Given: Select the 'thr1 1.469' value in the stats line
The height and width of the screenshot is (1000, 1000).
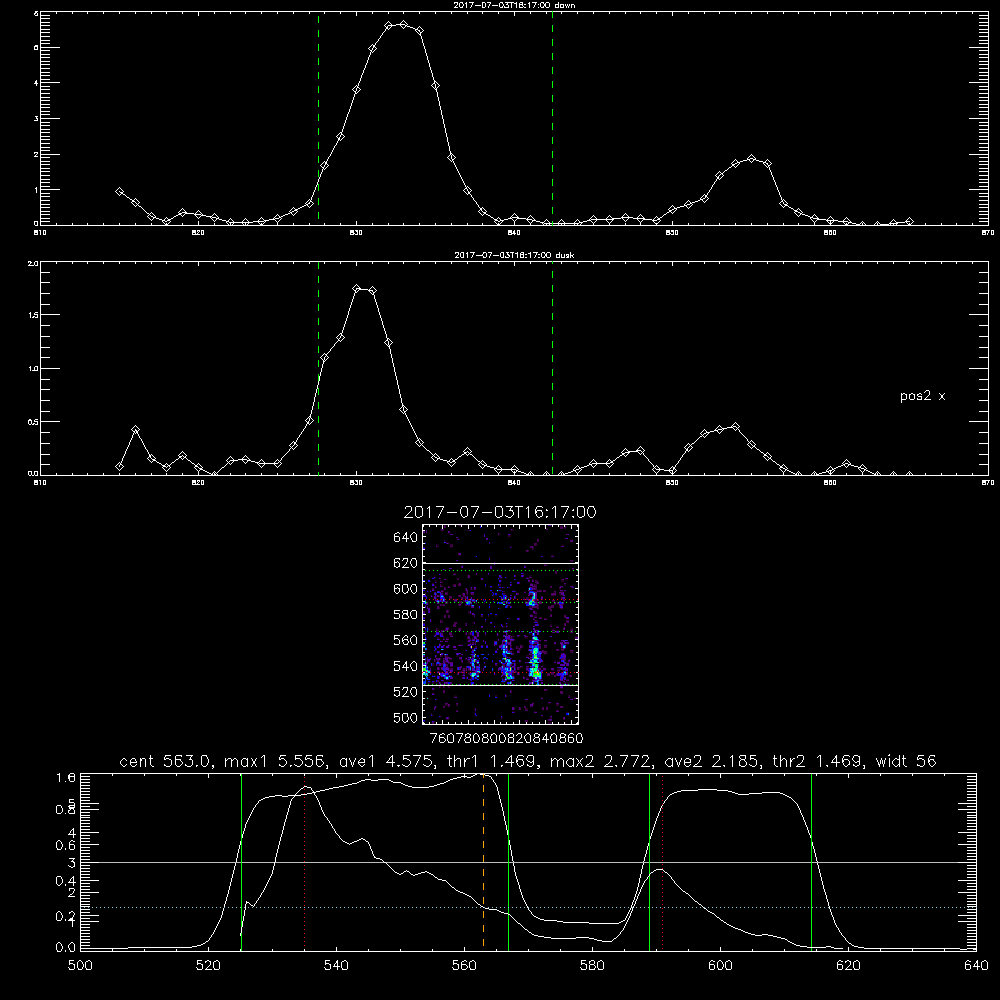Looking at the screenshot, I should (x=496, y=761).
